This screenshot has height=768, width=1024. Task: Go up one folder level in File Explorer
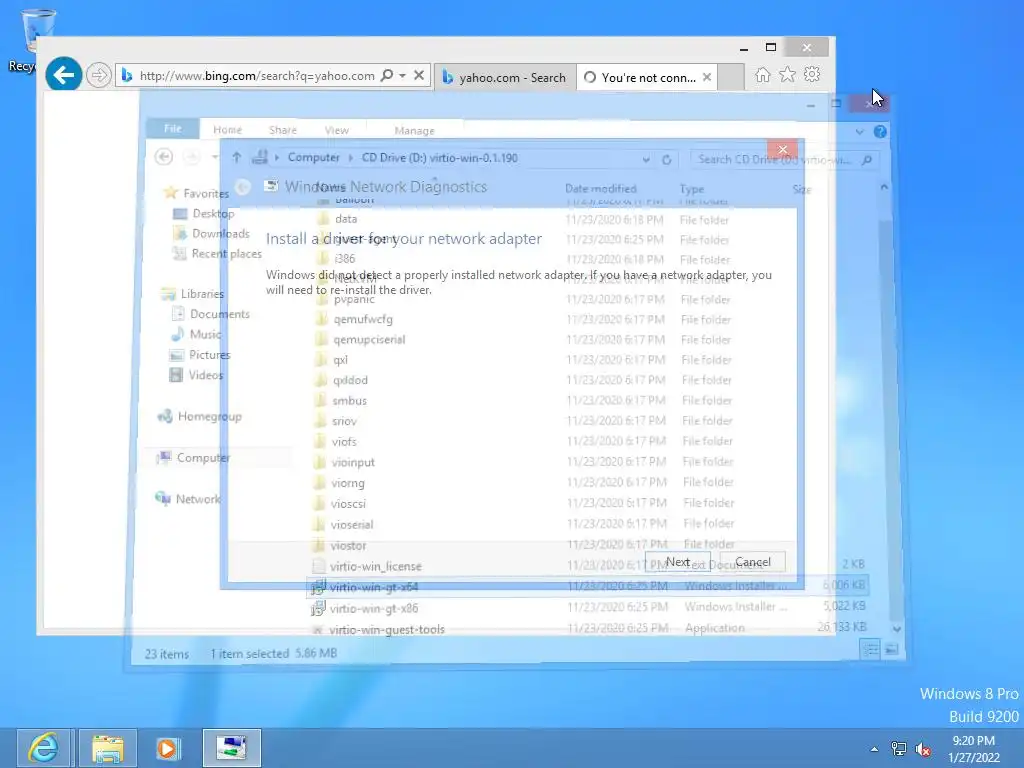tap(236, 157)
